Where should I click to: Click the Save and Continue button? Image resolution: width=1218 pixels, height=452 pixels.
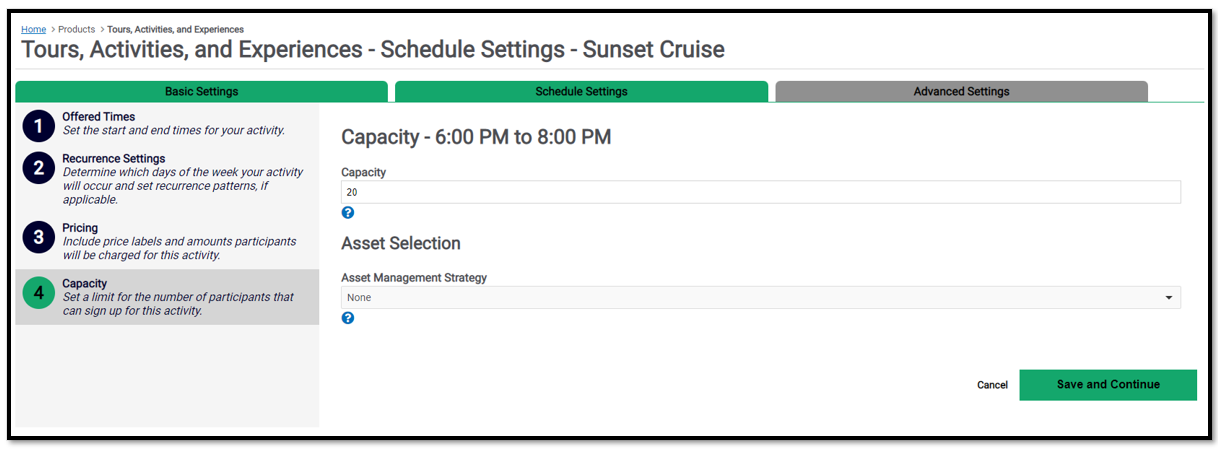point(1108,385)
